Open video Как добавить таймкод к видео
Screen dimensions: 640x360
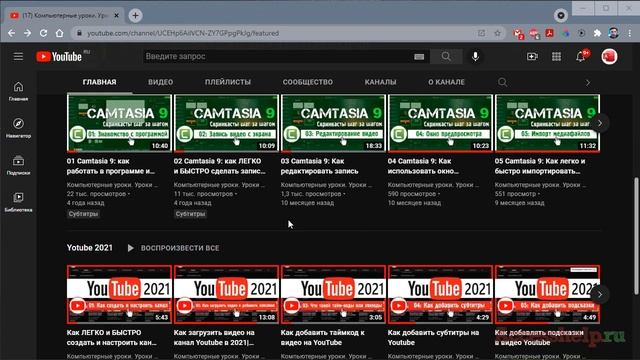tap(322, 338)
